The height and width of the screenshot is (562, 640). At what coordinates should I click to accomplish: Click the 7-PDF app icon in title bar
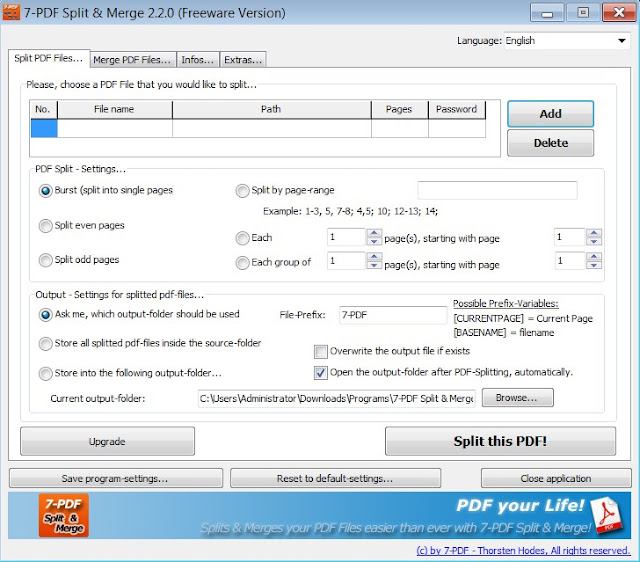click(x=11, y=11)
